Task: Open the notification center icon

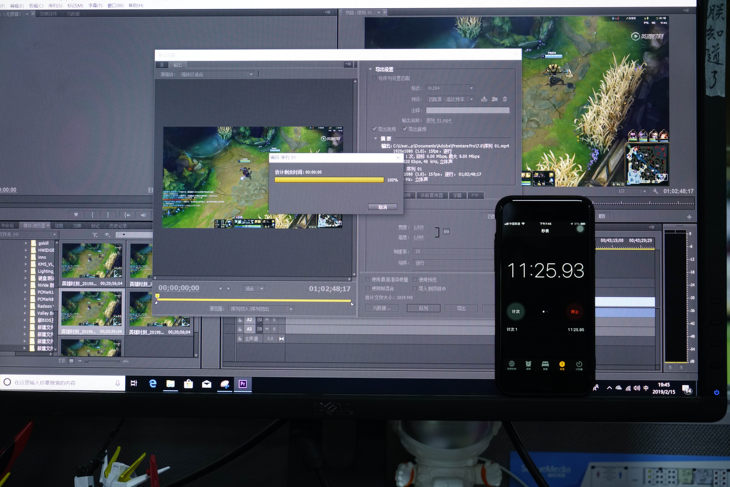Action: pos(687,389)
